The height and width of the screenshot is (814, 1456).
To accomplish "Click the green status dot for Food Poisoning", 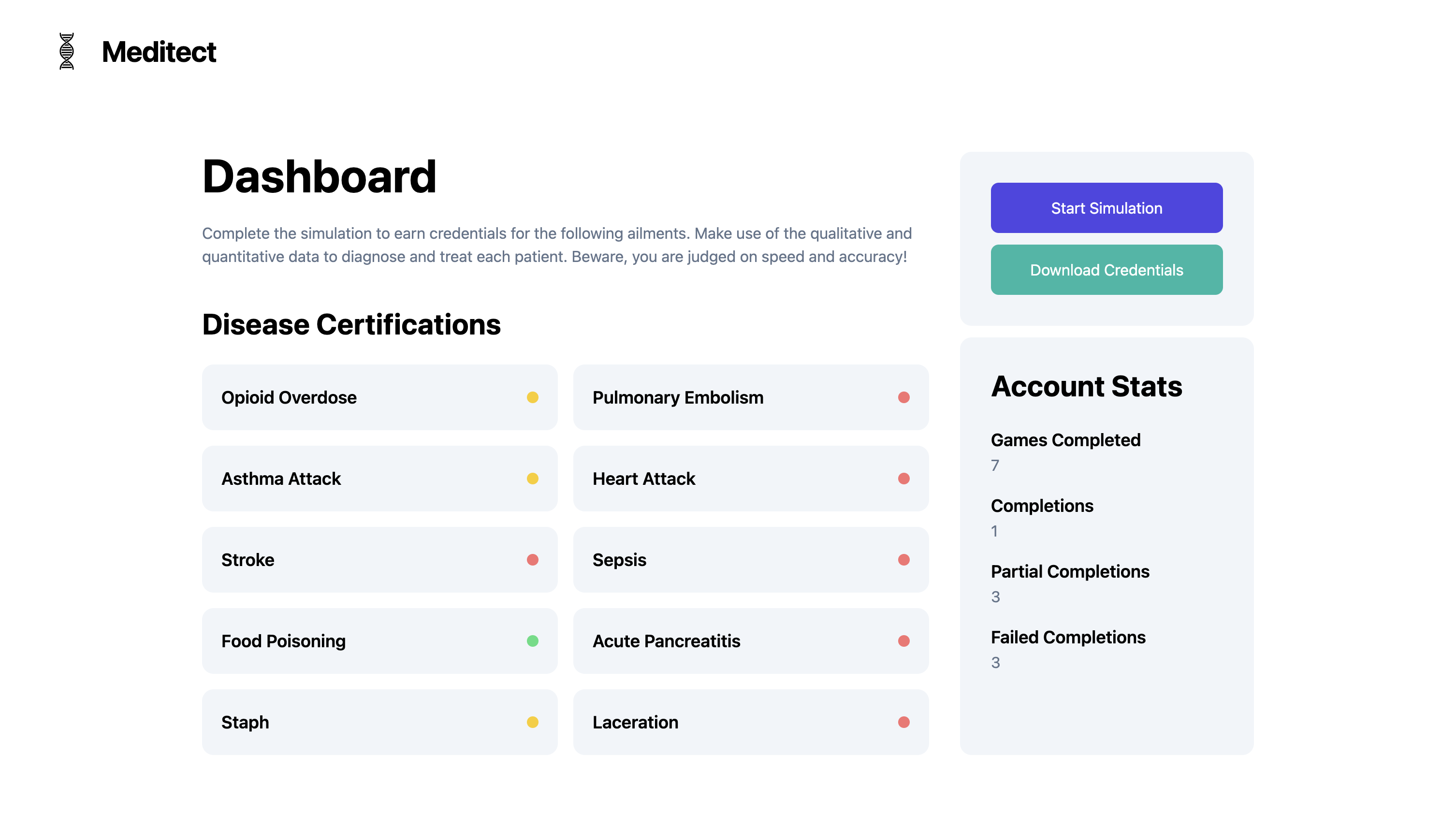I will (532, 641).
